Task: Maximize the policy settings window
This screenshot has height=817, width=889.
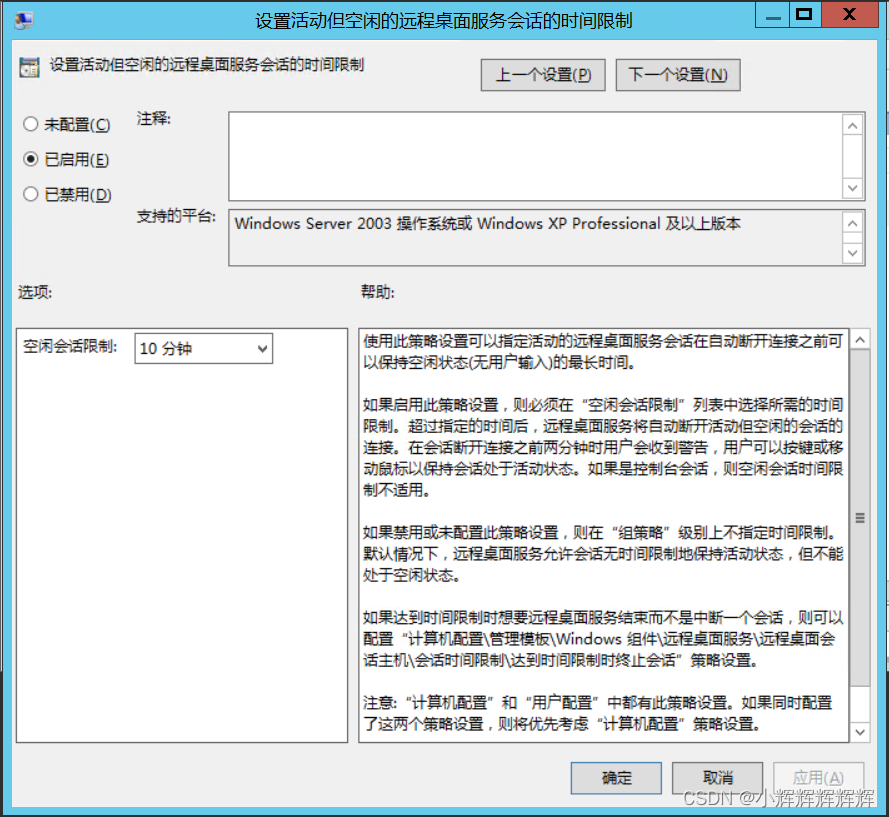Action: tap(805, 15)
